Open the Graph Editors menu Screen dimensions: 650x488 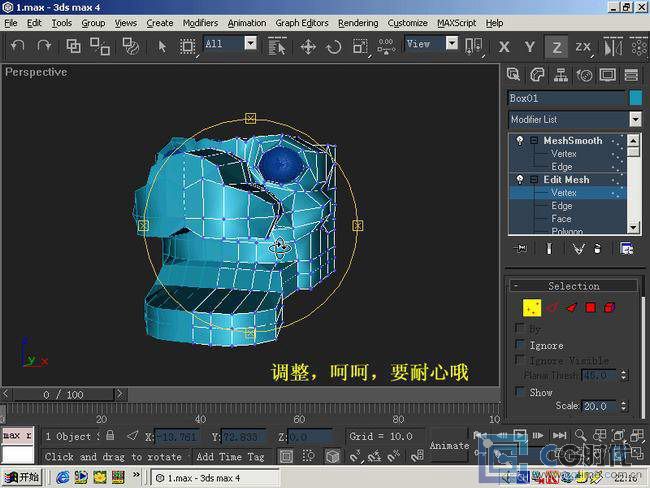click(302, 23)
